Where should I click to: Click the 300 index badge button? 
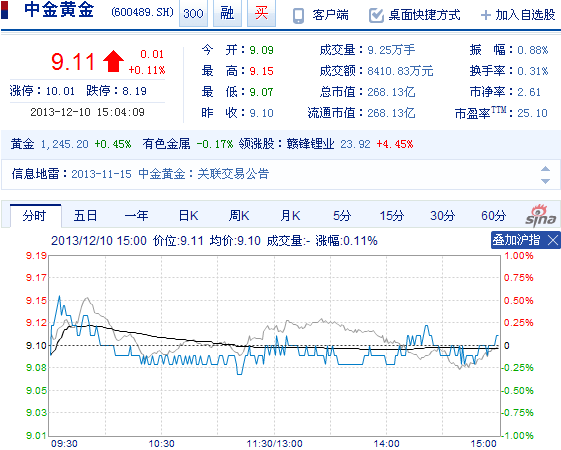(x=193, y=13)
